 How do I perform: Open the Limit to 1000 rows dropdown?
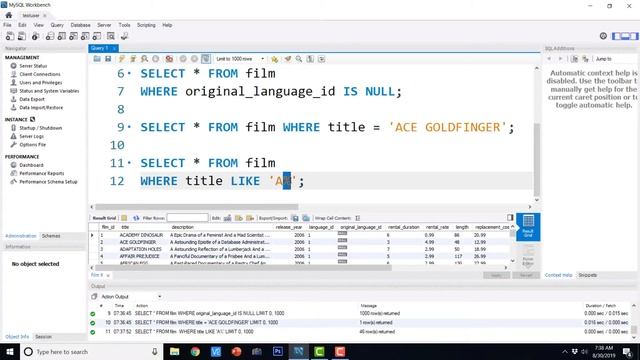coord(240,59)
